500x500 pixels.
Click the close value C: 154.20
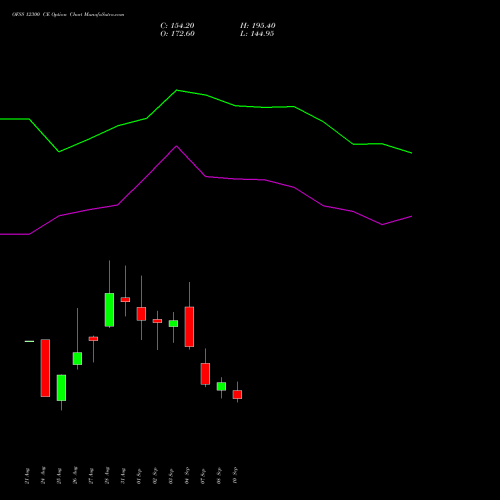[177, 26]
